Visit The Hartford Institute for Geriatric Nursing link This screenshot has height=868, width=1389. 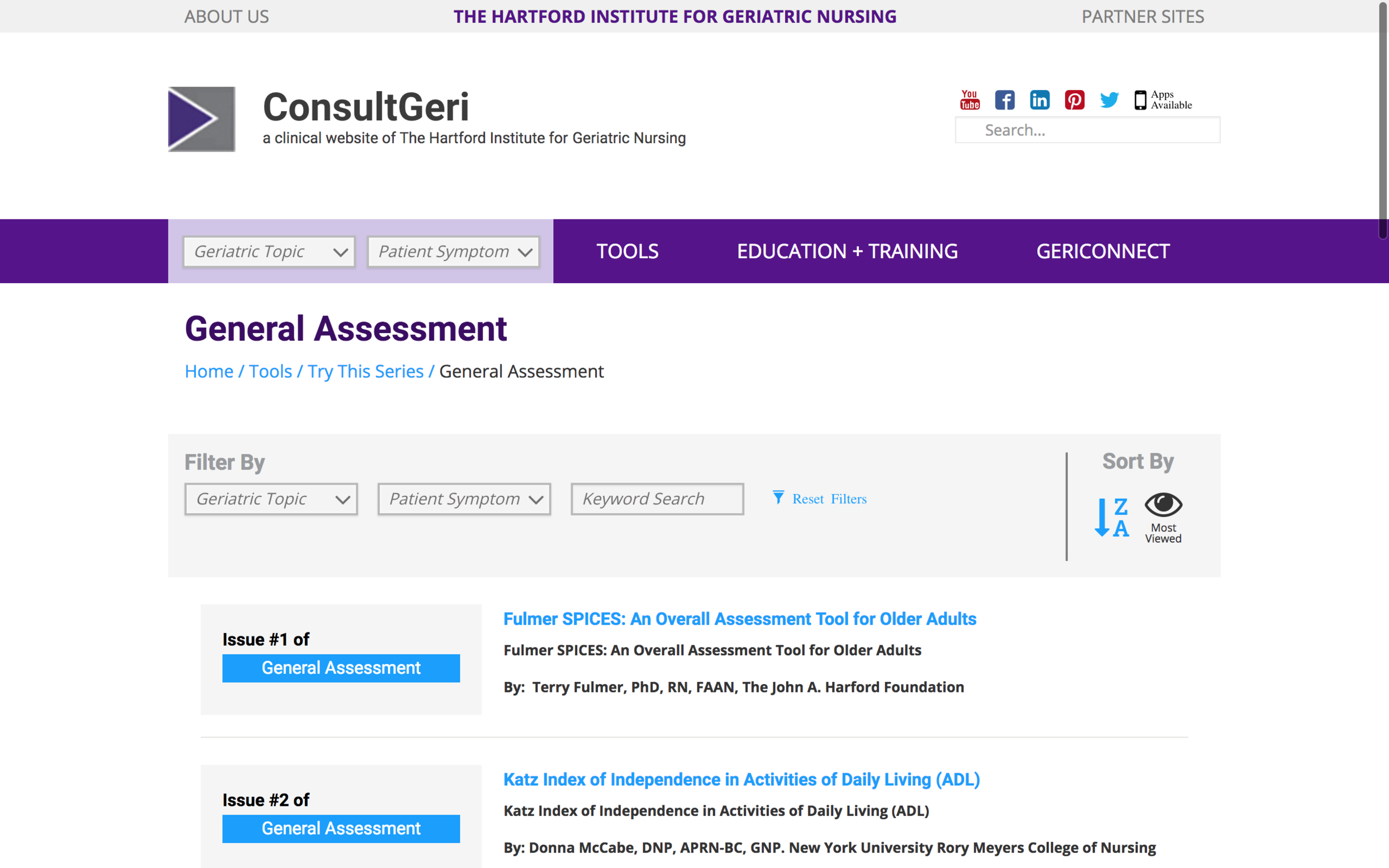(x=675, y=17)
